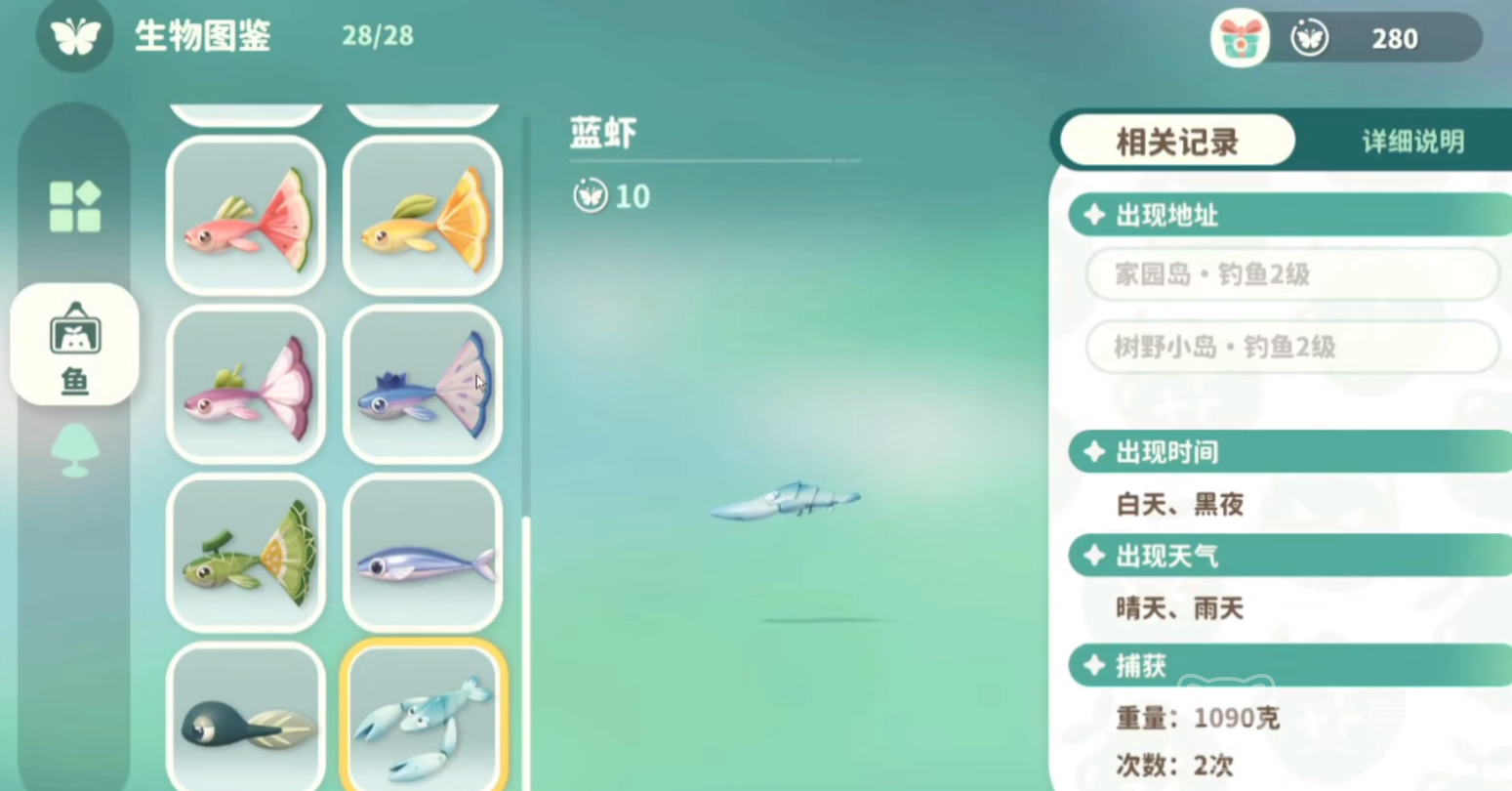The width and height of the screenshot is (1512, 791).
Task: Choose the pink radish-tail fish card
Action: point(246,384)
